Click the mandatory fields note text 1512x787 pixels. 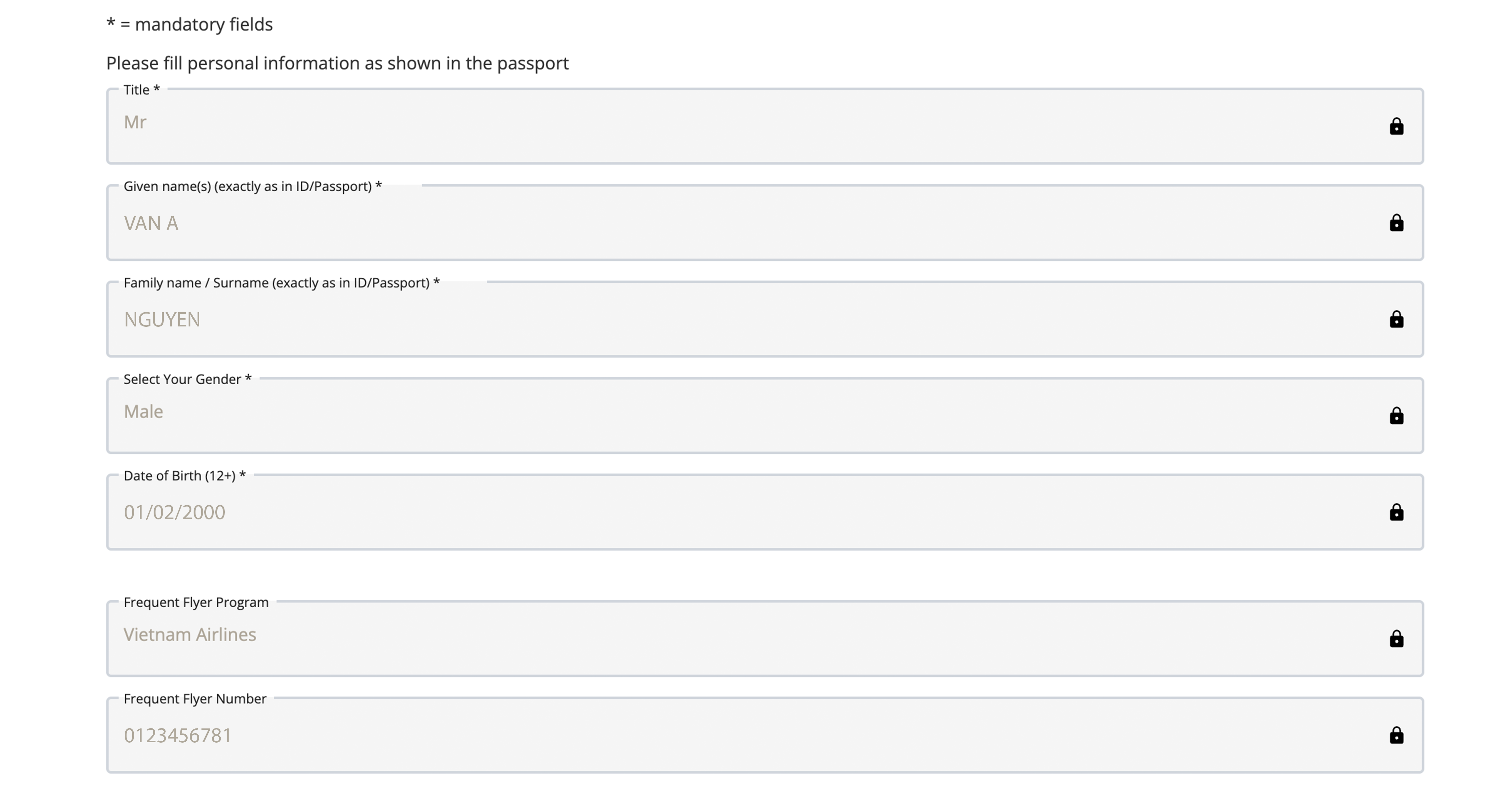point(189,25)
